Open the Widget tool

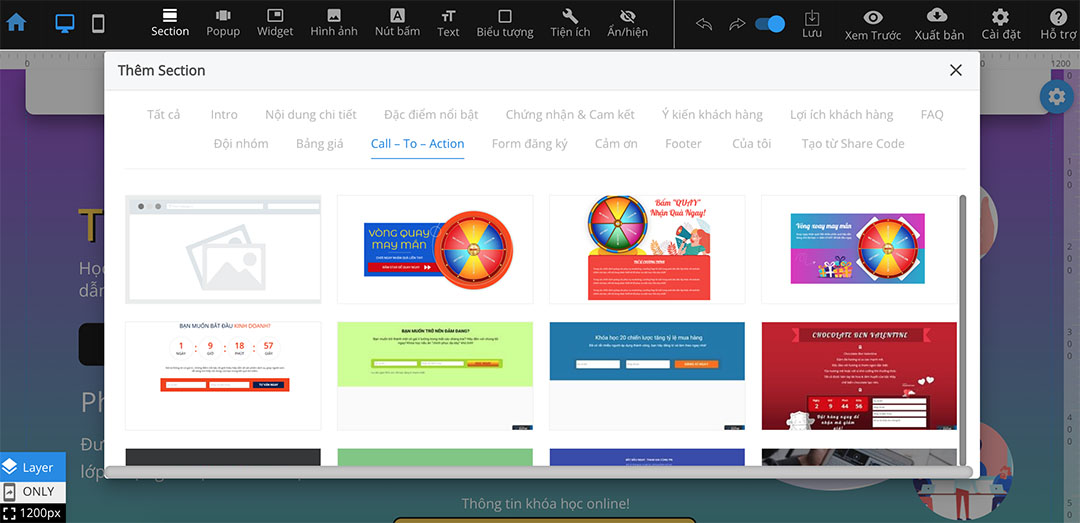coord(275,23)
